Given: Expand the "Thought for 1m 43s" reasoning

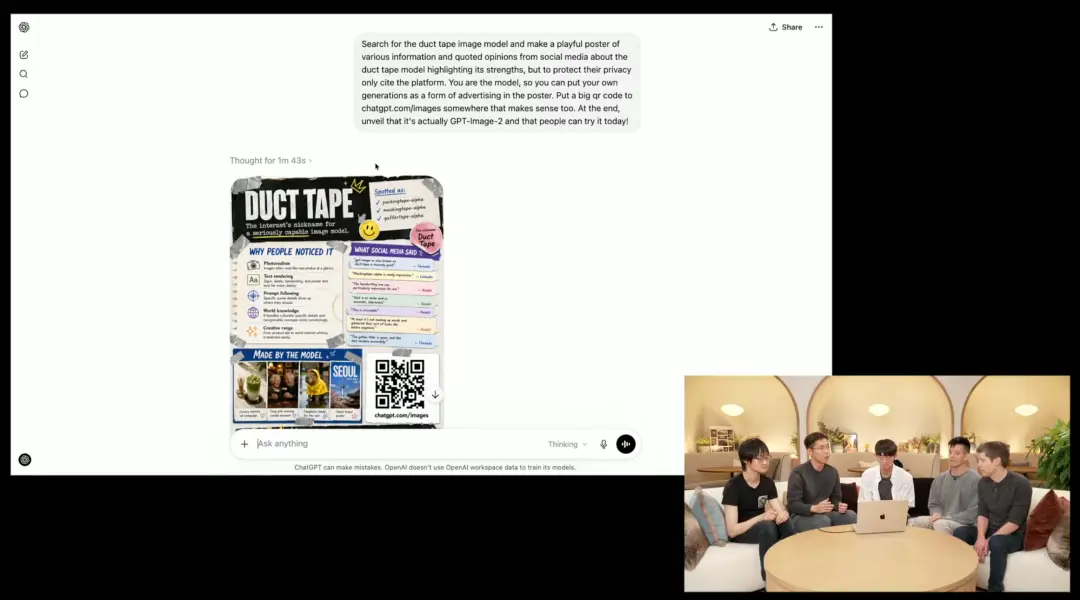Looking at the screenshot, I should click(270, 161).
